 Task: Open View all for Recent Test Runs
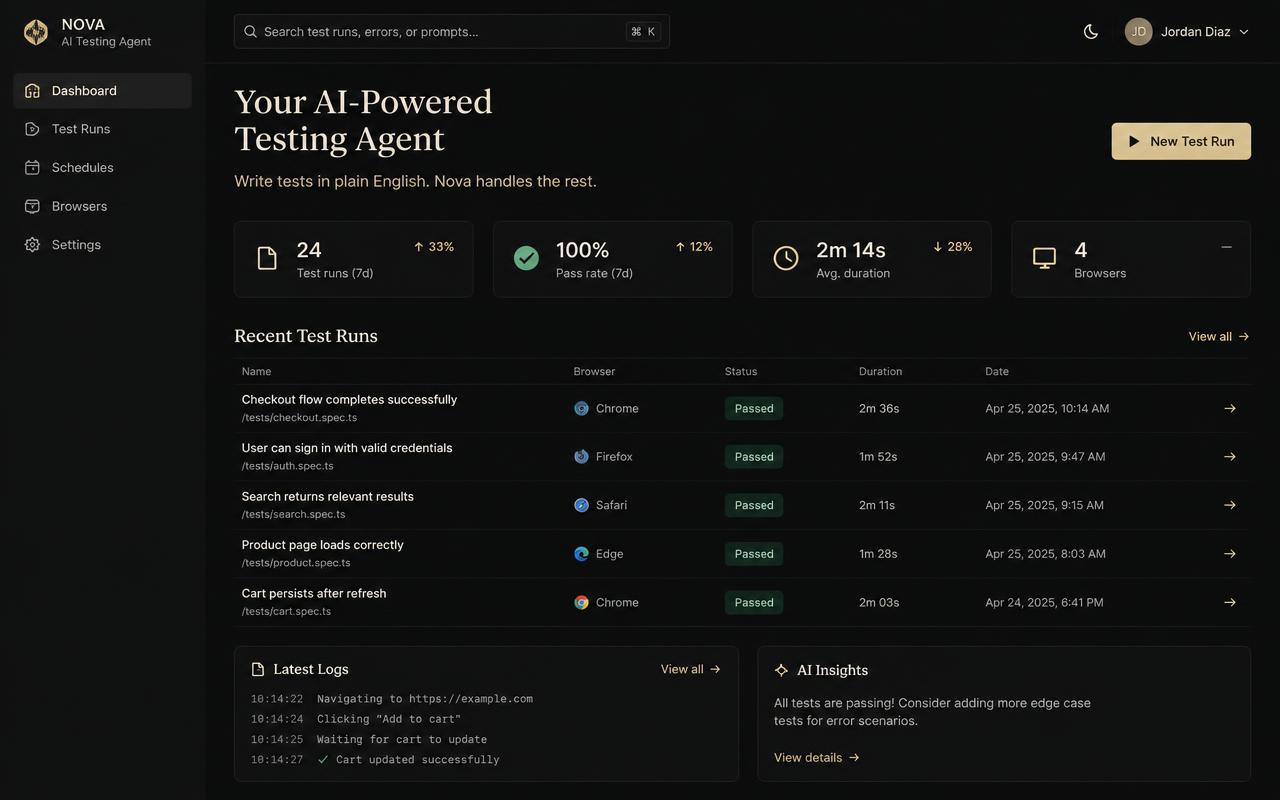point(1219,337)
